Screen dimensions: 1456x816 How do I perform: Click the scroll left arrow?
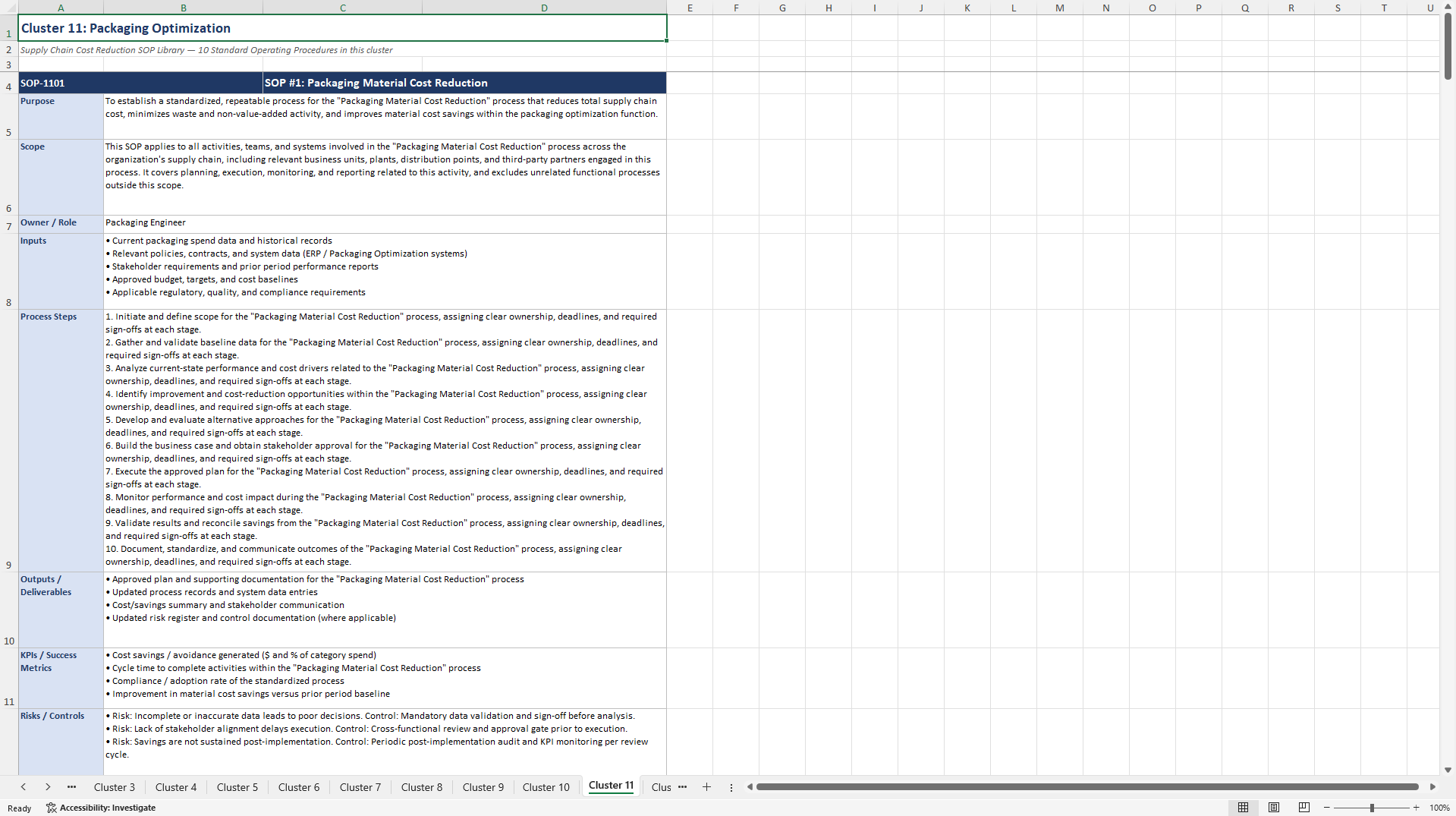[x=750, y=787]
